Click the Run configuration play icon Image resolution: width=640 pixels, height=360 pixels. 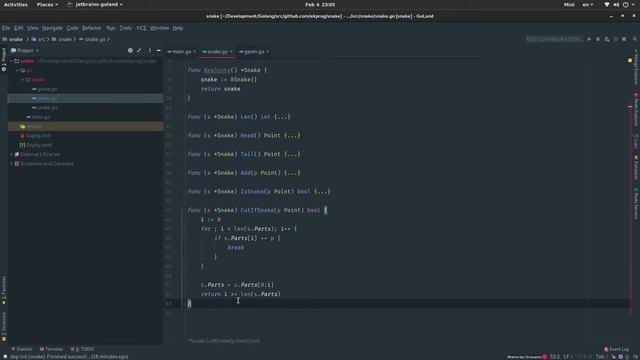coord(589,39)
